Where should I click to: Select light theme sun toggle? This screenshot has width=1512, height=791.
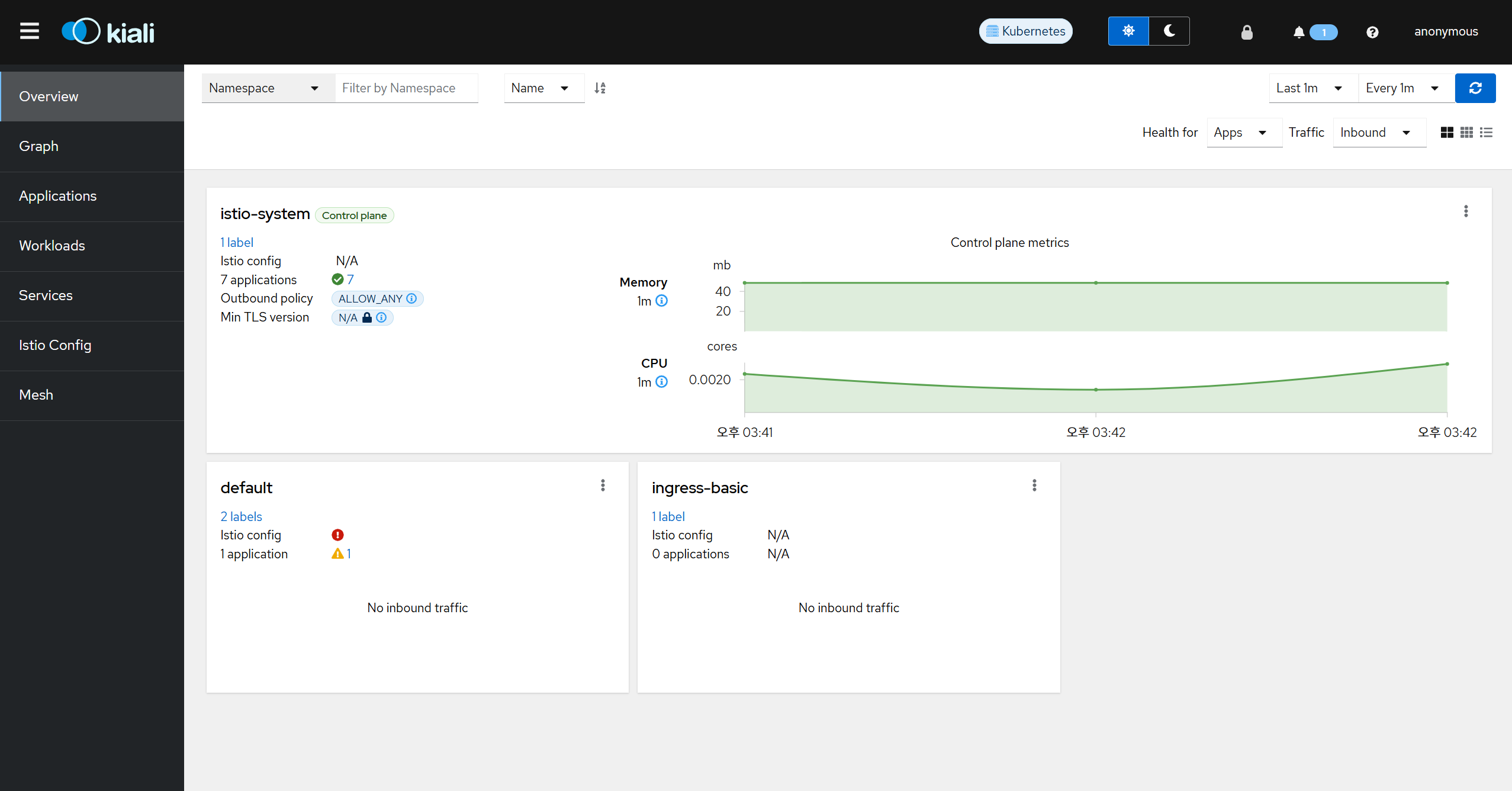[x=1128, y=31]
